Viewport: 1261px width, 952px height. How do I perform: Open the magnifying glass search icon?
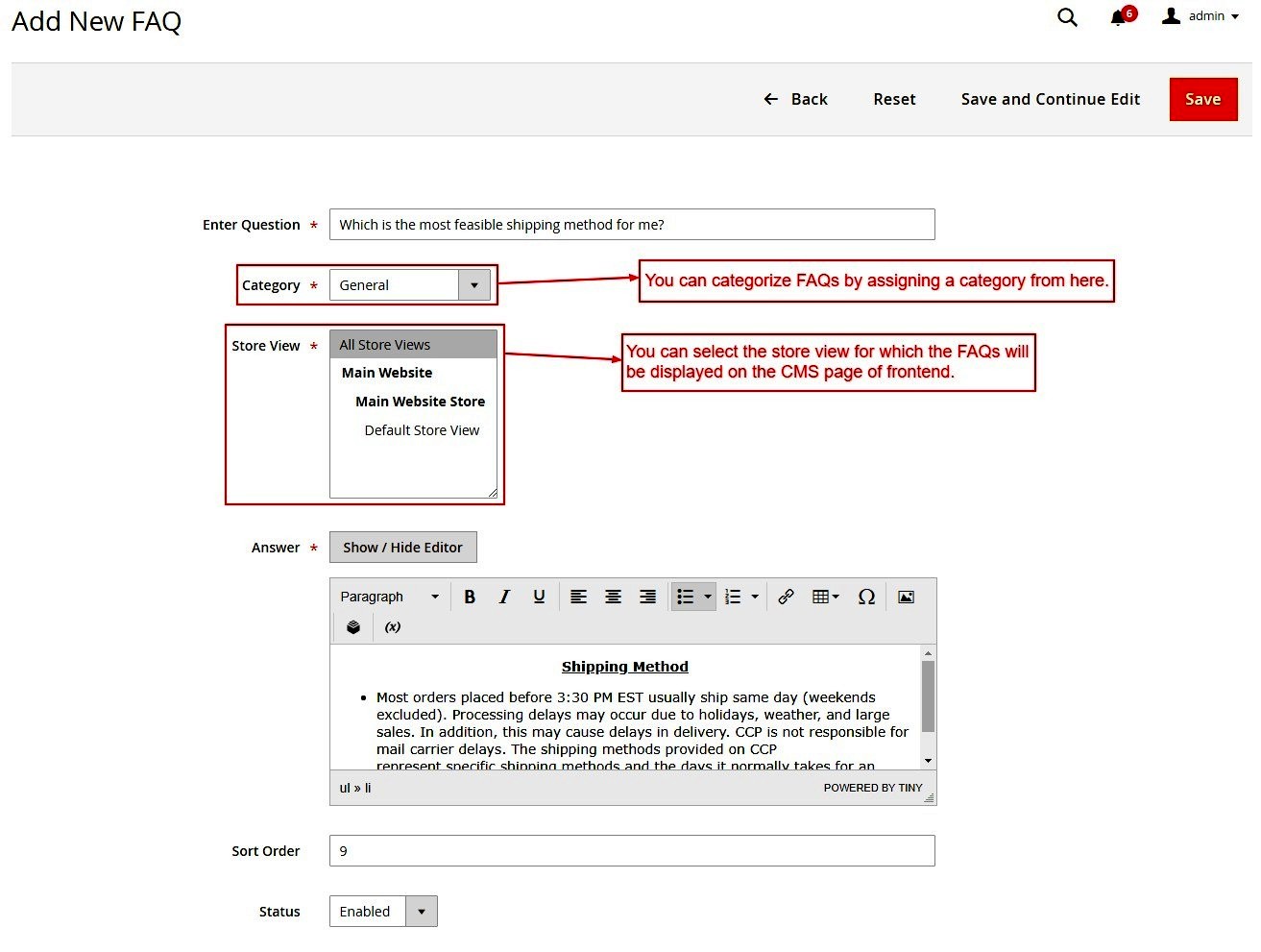click(1066, 16)
